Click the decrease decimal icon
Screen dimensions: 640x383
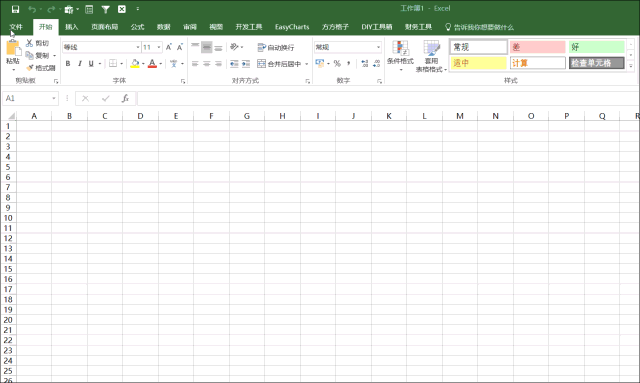tap(376, 63)
